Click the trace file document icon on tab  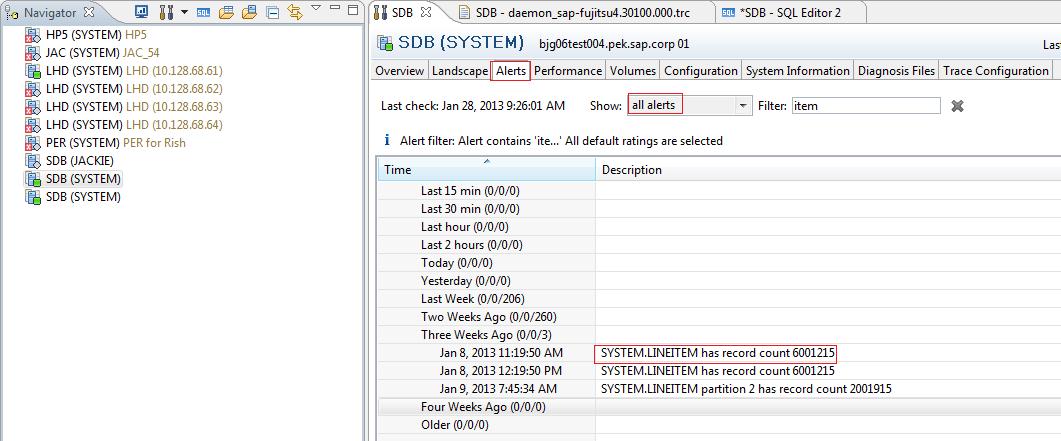click(464, 12)
